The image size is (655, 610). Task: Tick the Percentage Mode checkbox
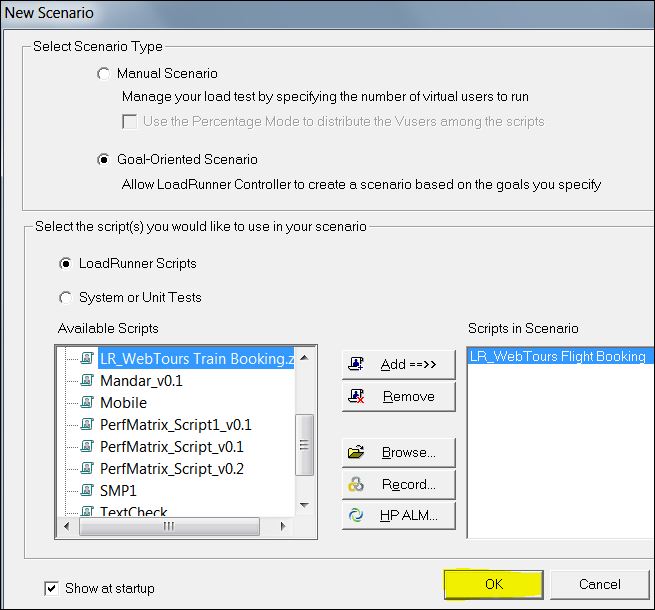(x=129, y=122)
